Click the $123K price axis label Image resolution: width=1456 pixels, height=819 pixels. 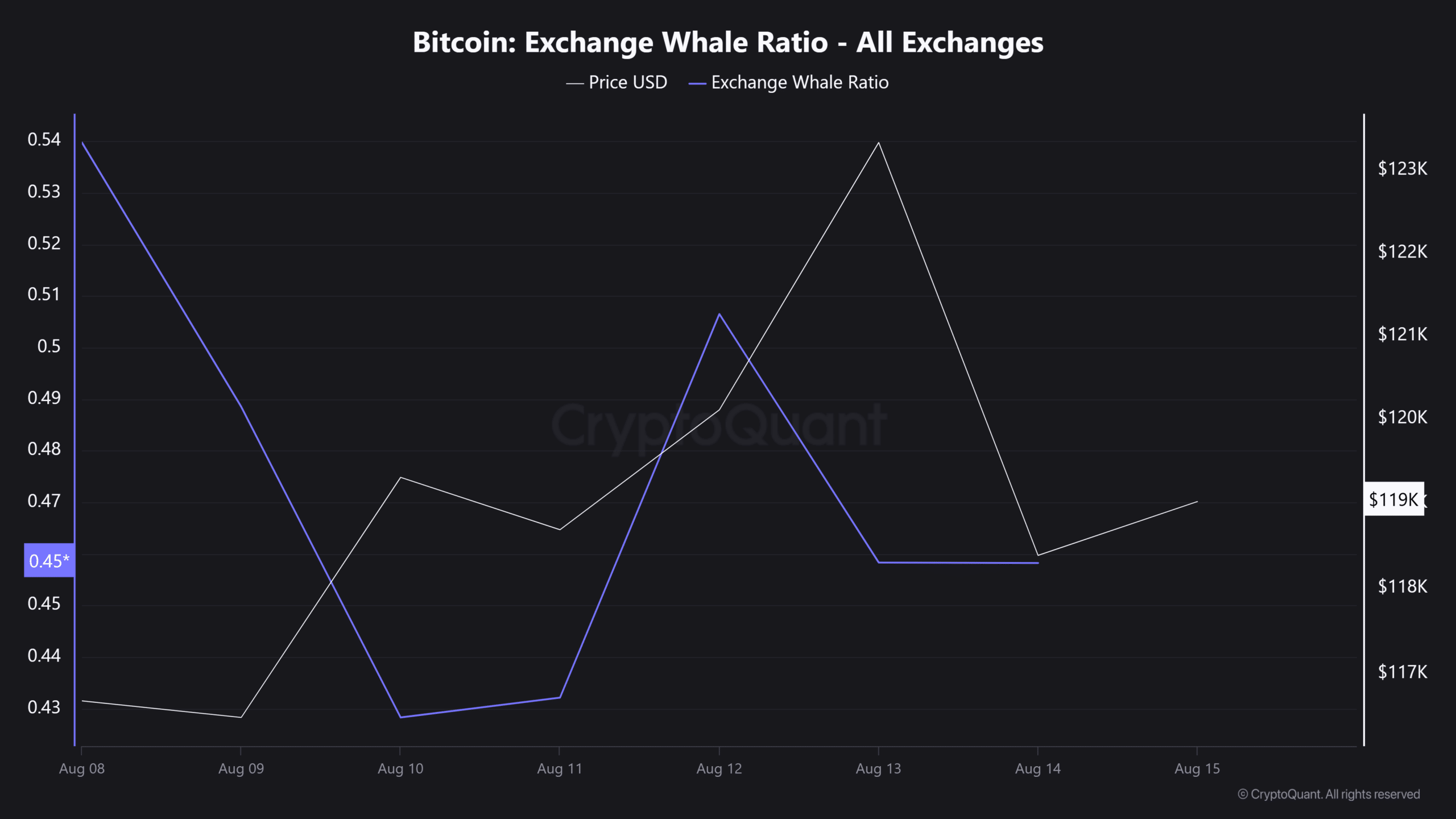(x=1402, y=168)
